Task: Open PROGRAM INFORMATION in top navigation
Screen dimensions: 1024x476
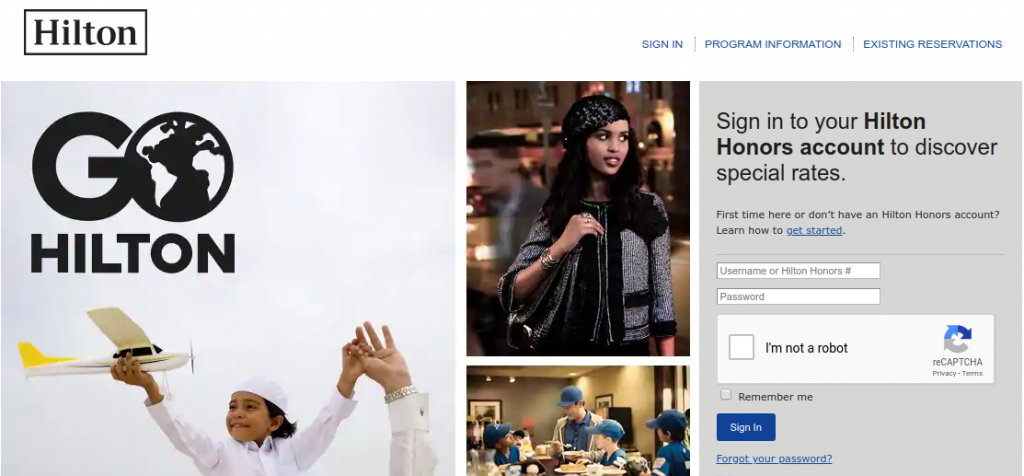Action: click(773, 44)
